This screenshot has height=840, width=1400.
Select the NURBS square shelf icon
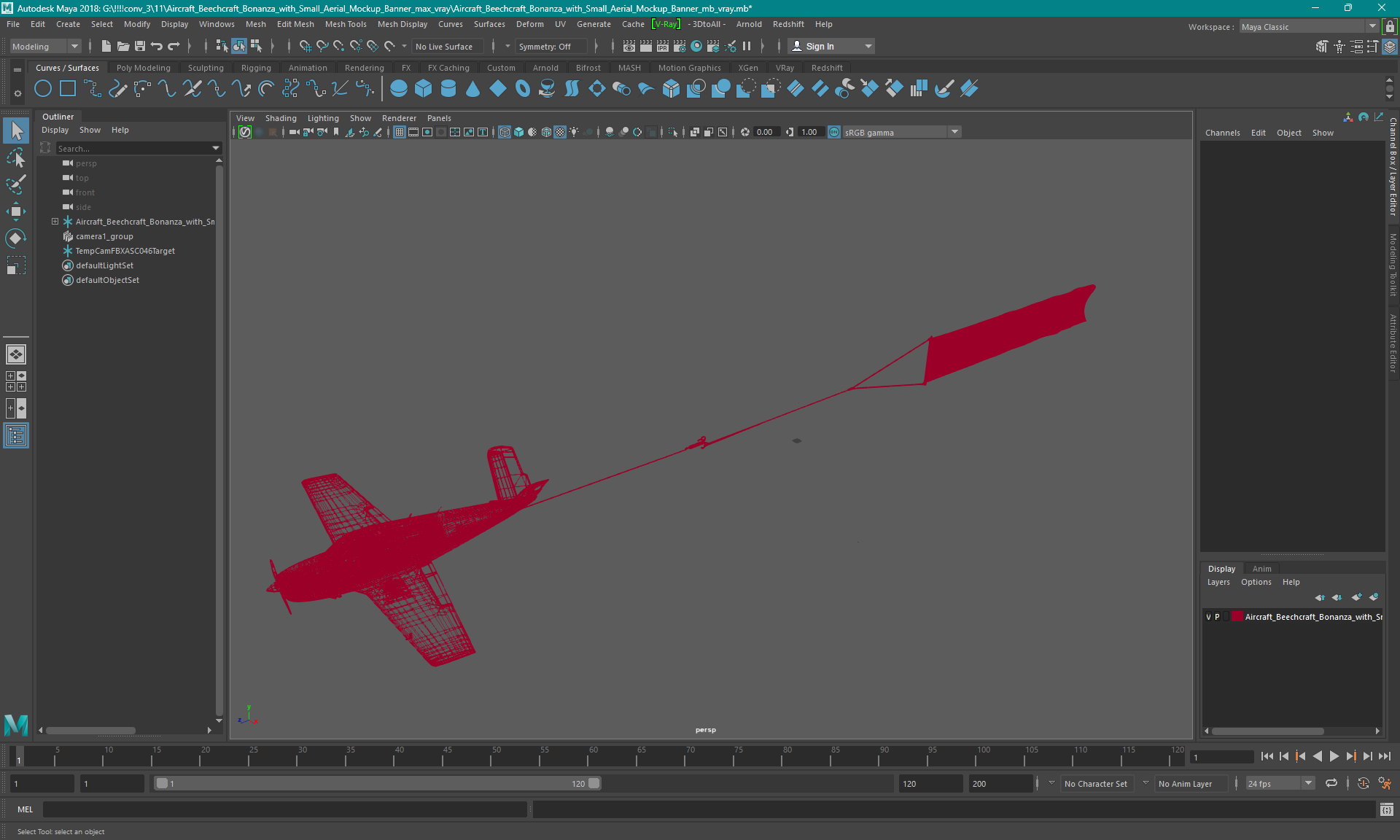click(68, 89)
